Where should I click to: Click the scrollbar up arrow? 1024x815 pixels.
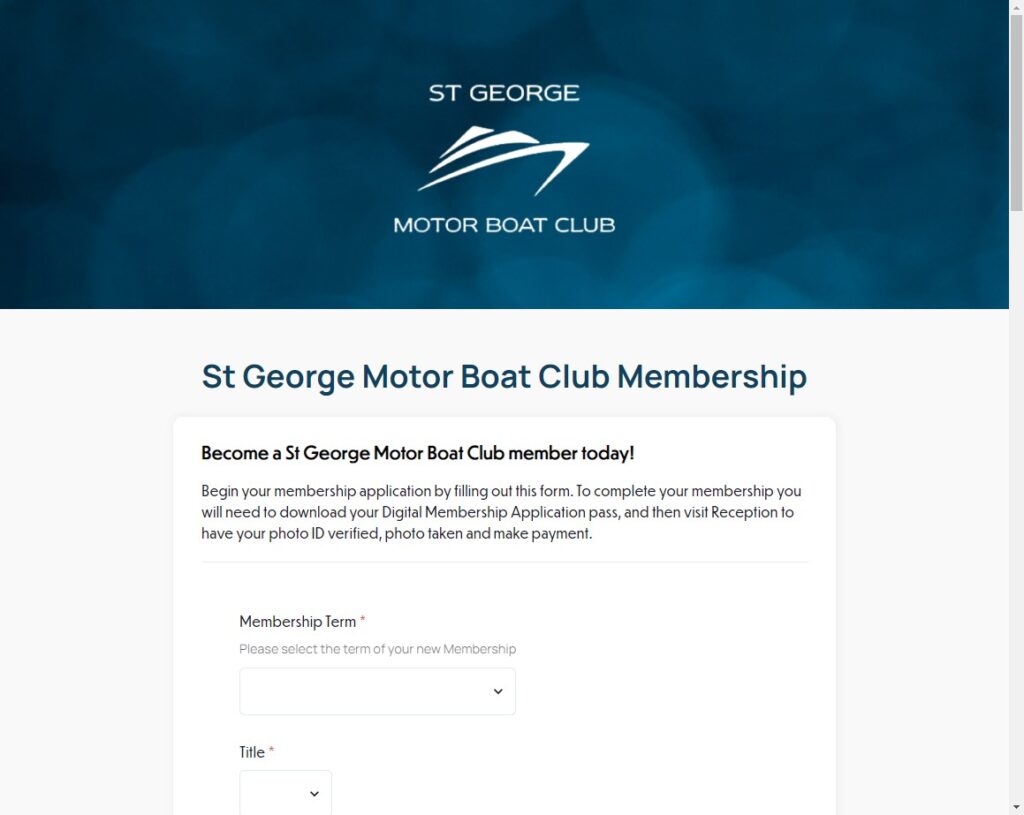click(1016, 7)
